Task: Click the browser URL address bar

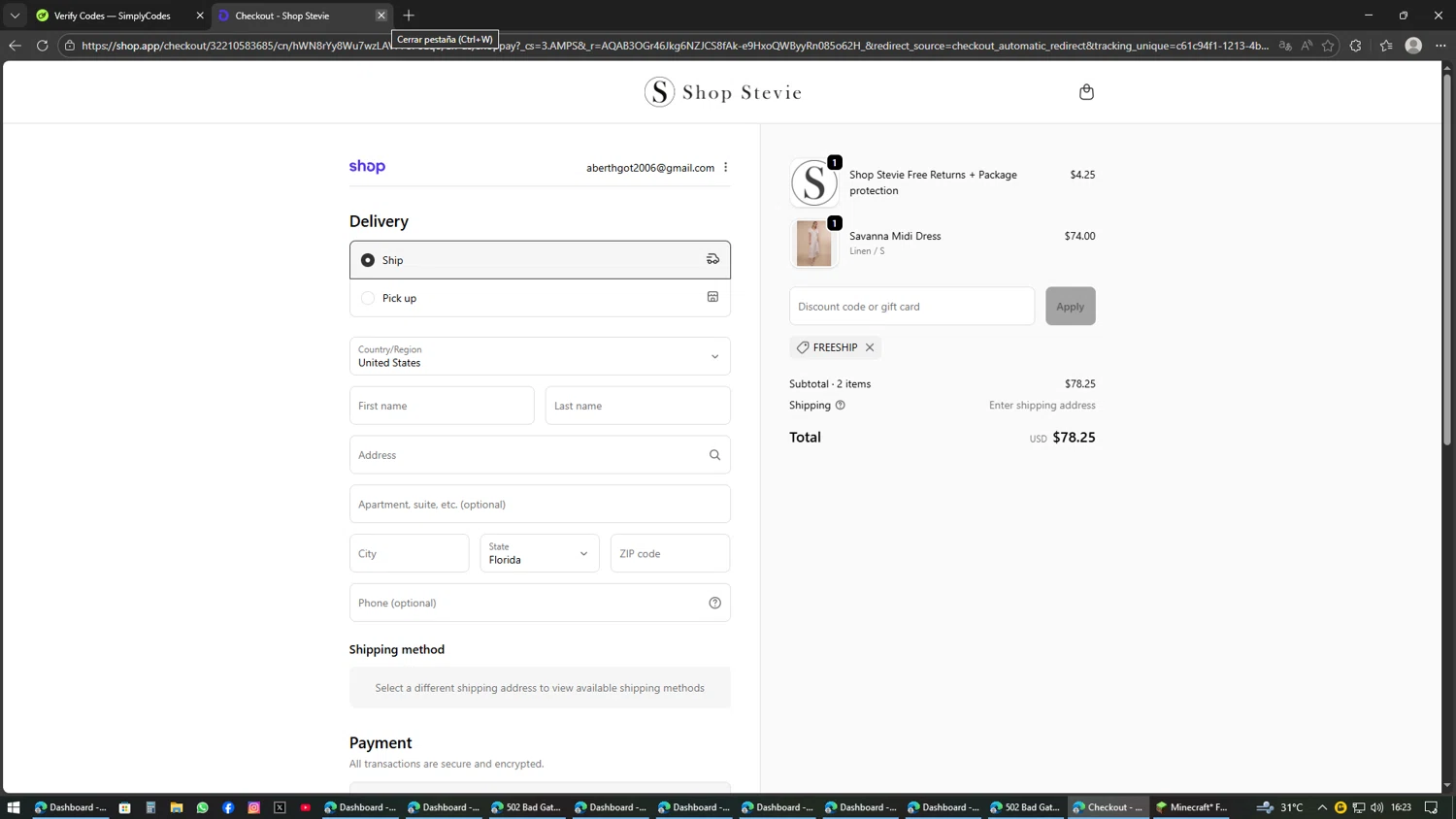Action: pyautogui.click(x=675, y=46)
